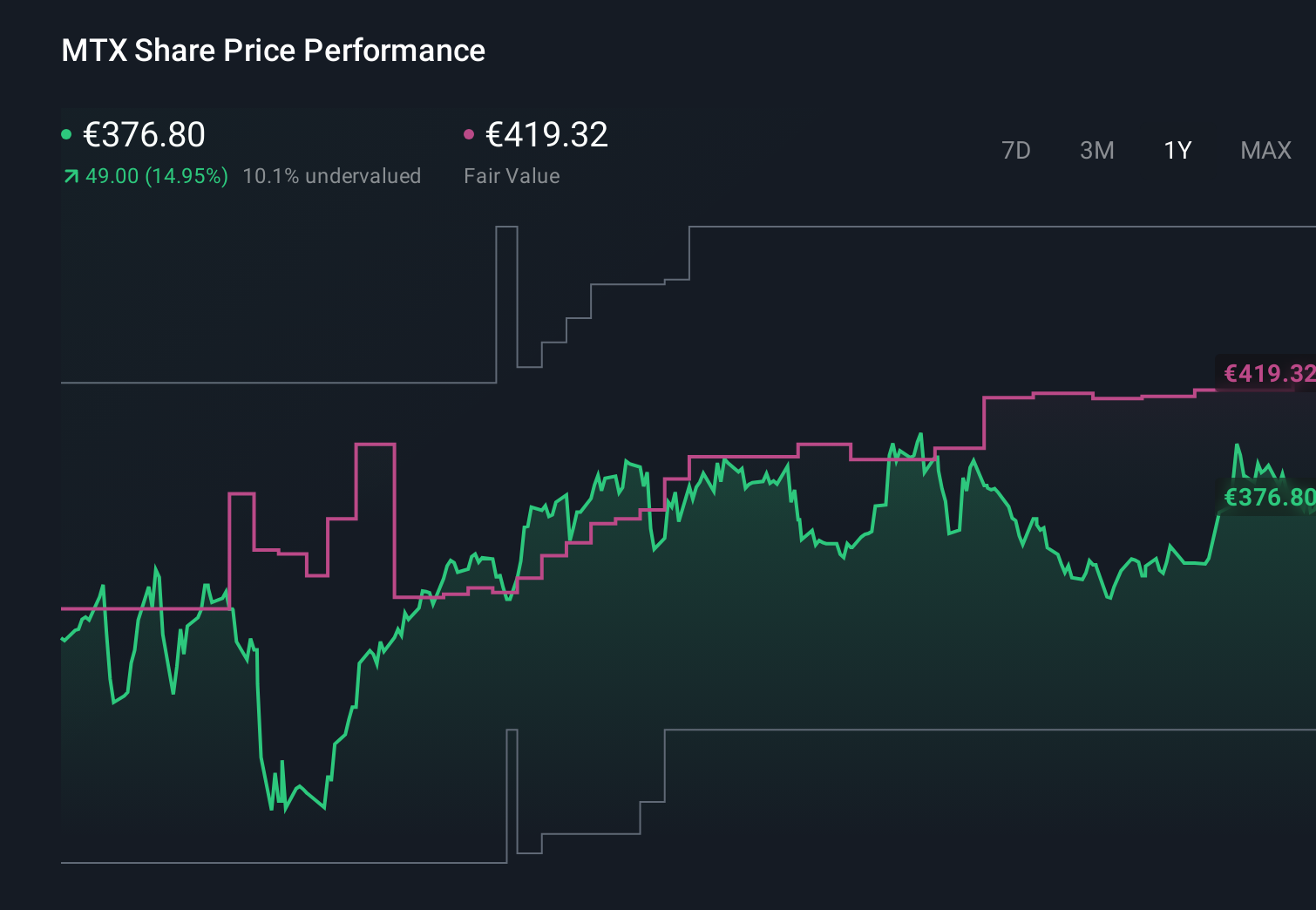Image resolution: width=1316 pixels, height=910 pixels.
Task: Expand details on the €419.32 Fair Value header
Action: pos(546,135)
